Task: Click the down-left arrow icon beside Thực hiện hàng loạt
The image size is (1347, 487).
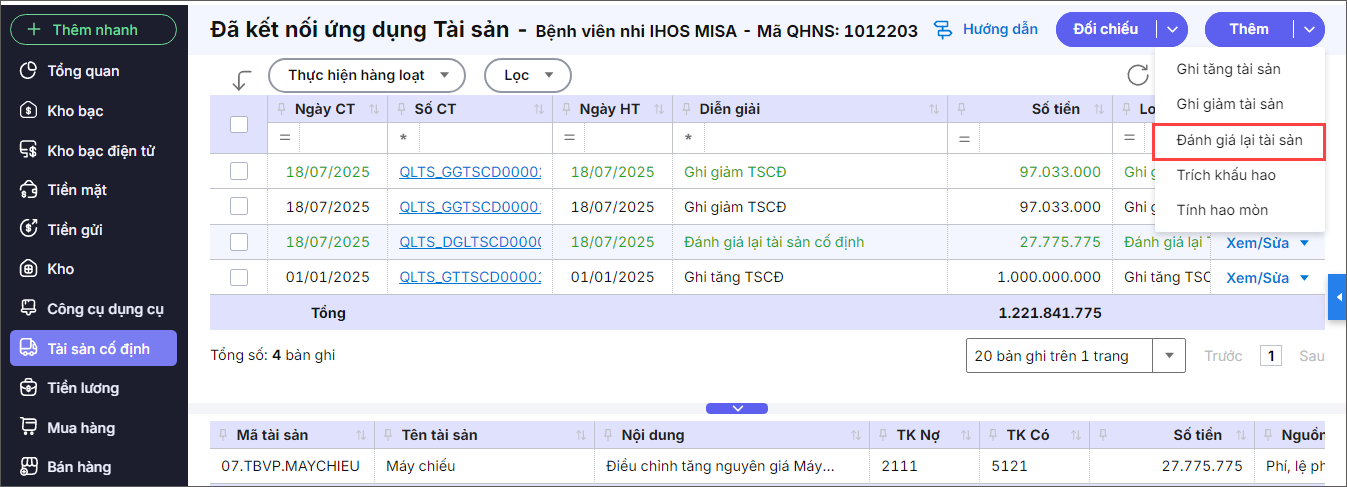Action: (241, 80)
